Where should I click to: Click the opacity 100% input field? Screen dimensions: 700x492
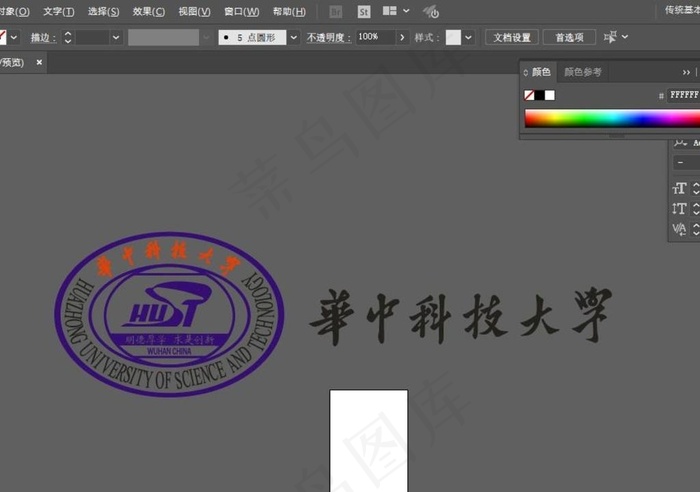[x=375, y=38]
